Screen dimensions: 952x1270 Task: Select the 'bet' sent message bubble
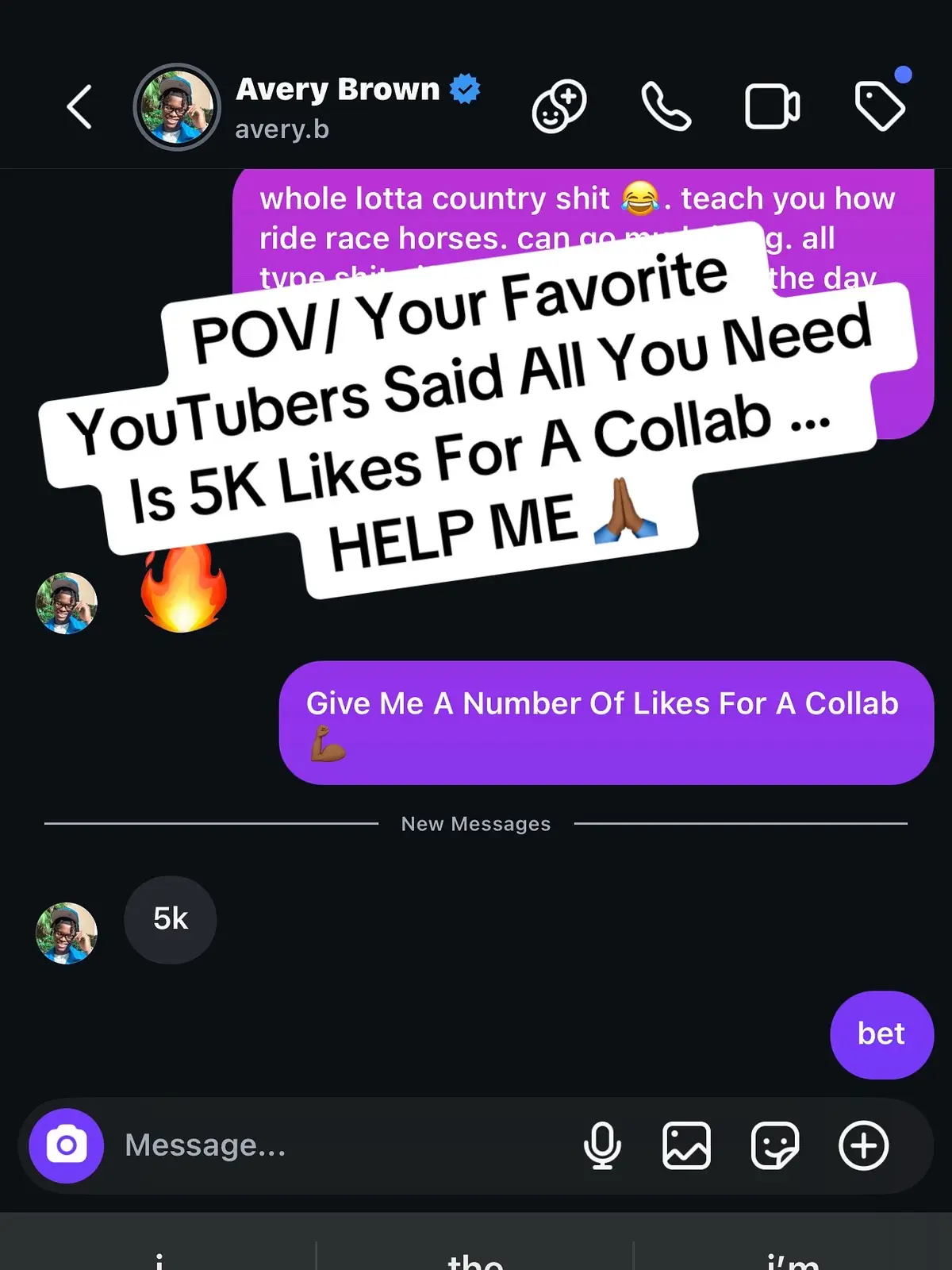click(x=881, y=1034)
